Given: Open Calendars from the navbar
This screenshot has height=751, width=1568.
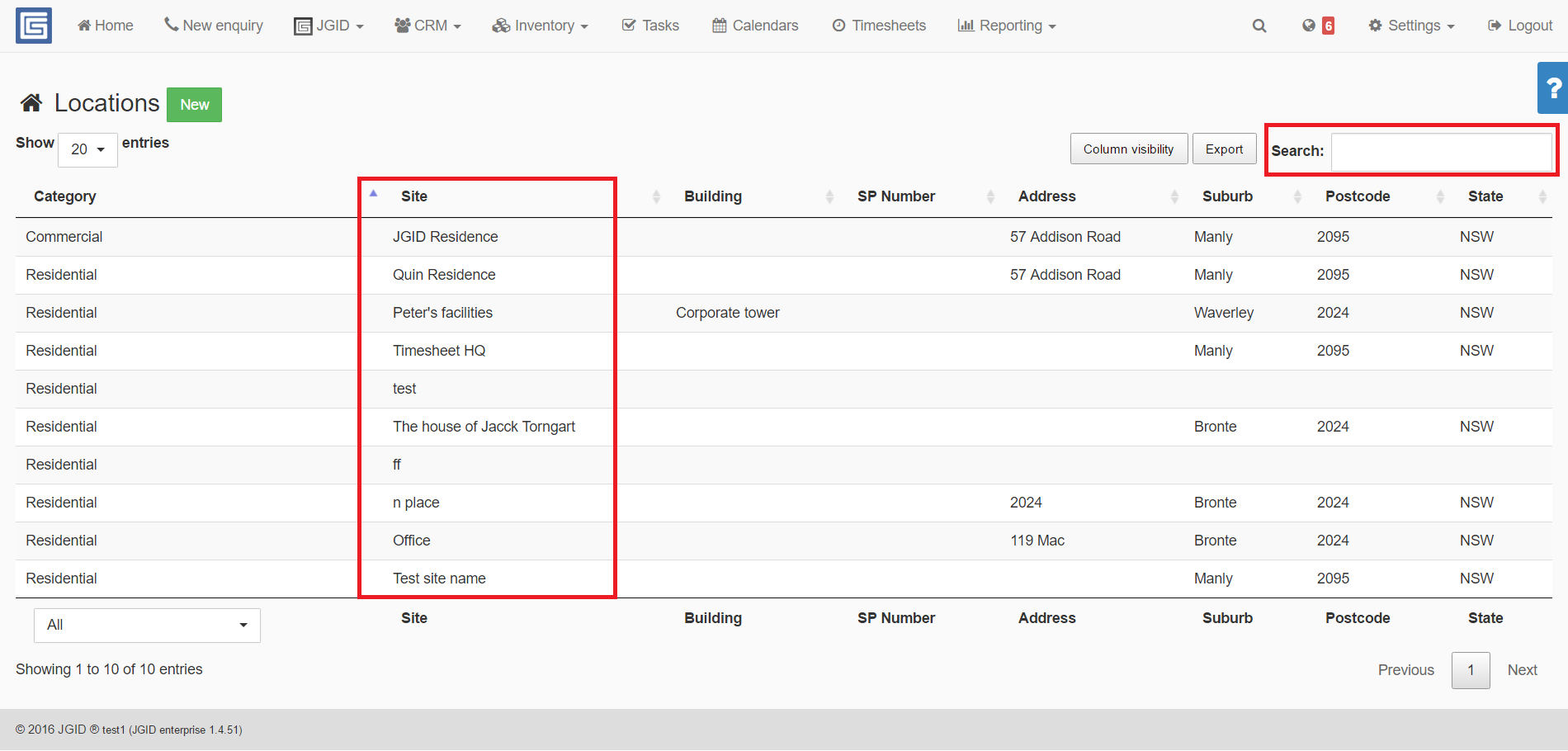Looking at the screenshot, I should pos(755,26).
